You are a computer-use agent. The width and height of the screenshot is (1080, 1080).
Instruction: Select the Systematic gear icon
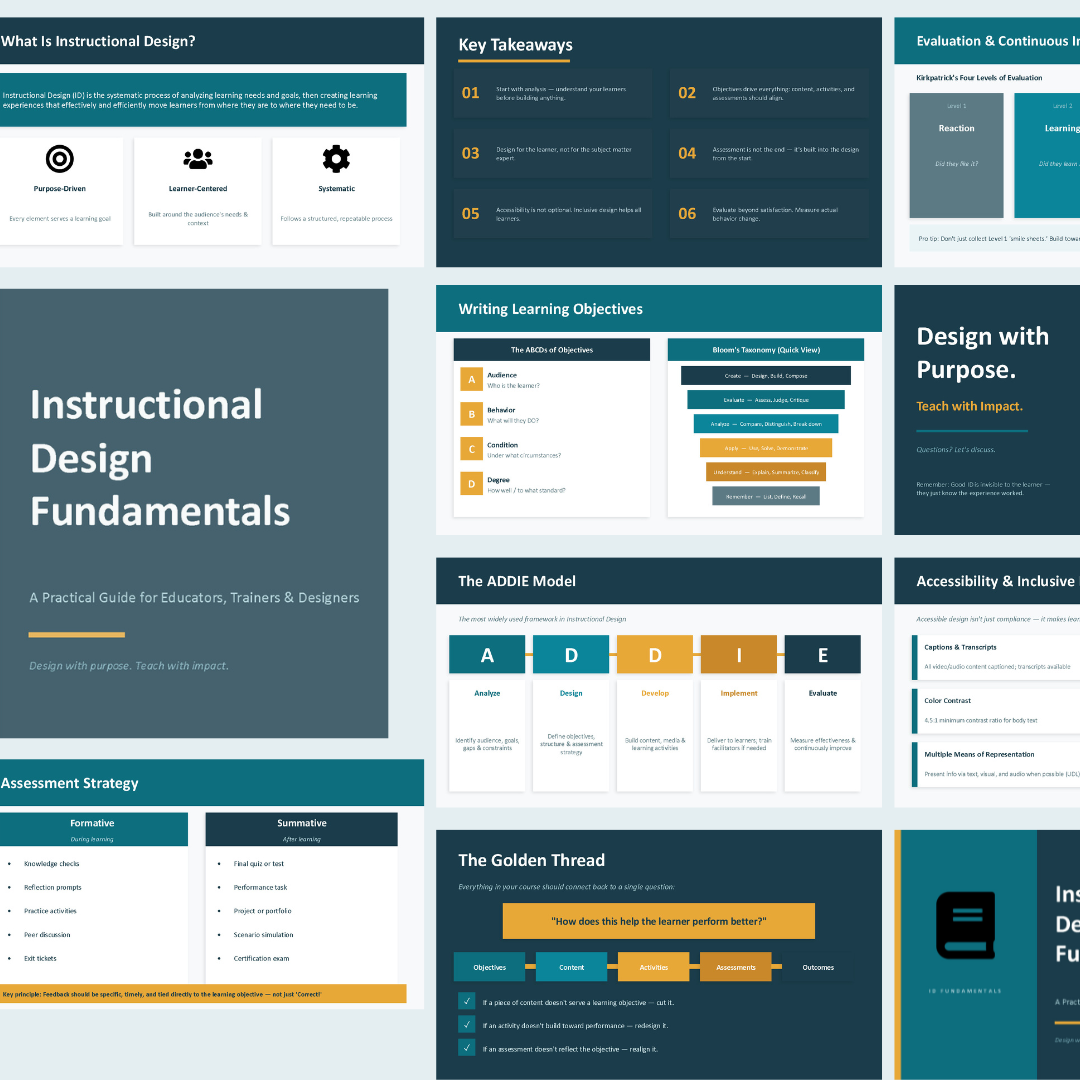tap(336, 158)
